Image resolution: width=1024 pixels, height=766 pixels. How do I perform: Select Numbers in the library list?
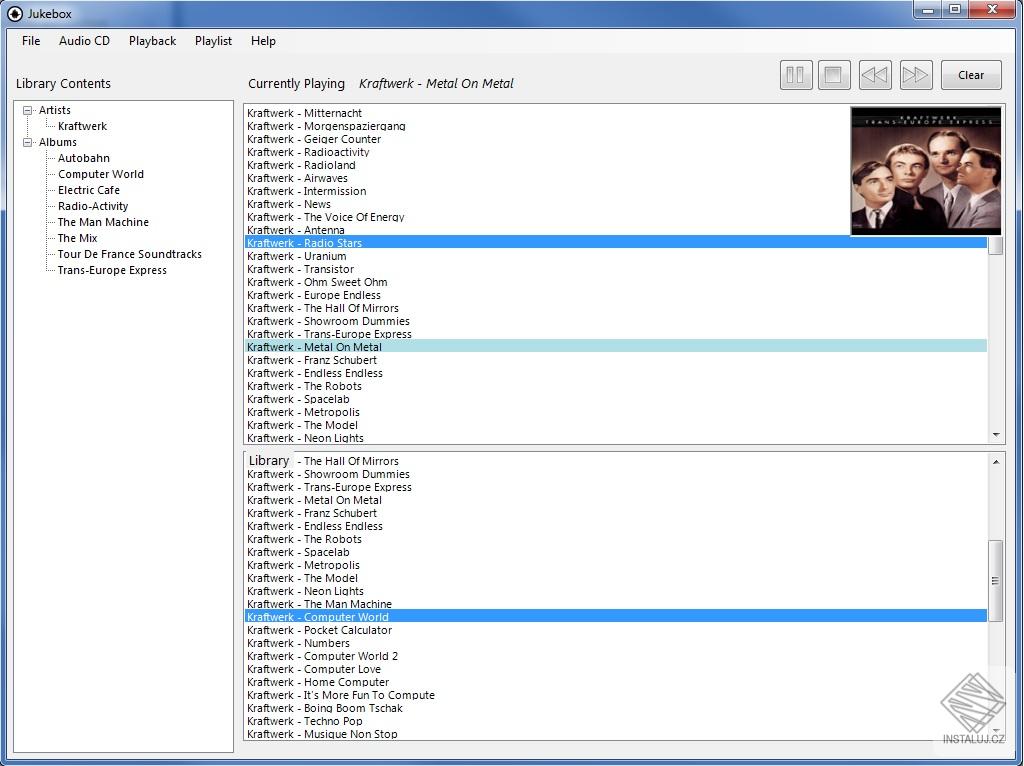pos(298,643)
